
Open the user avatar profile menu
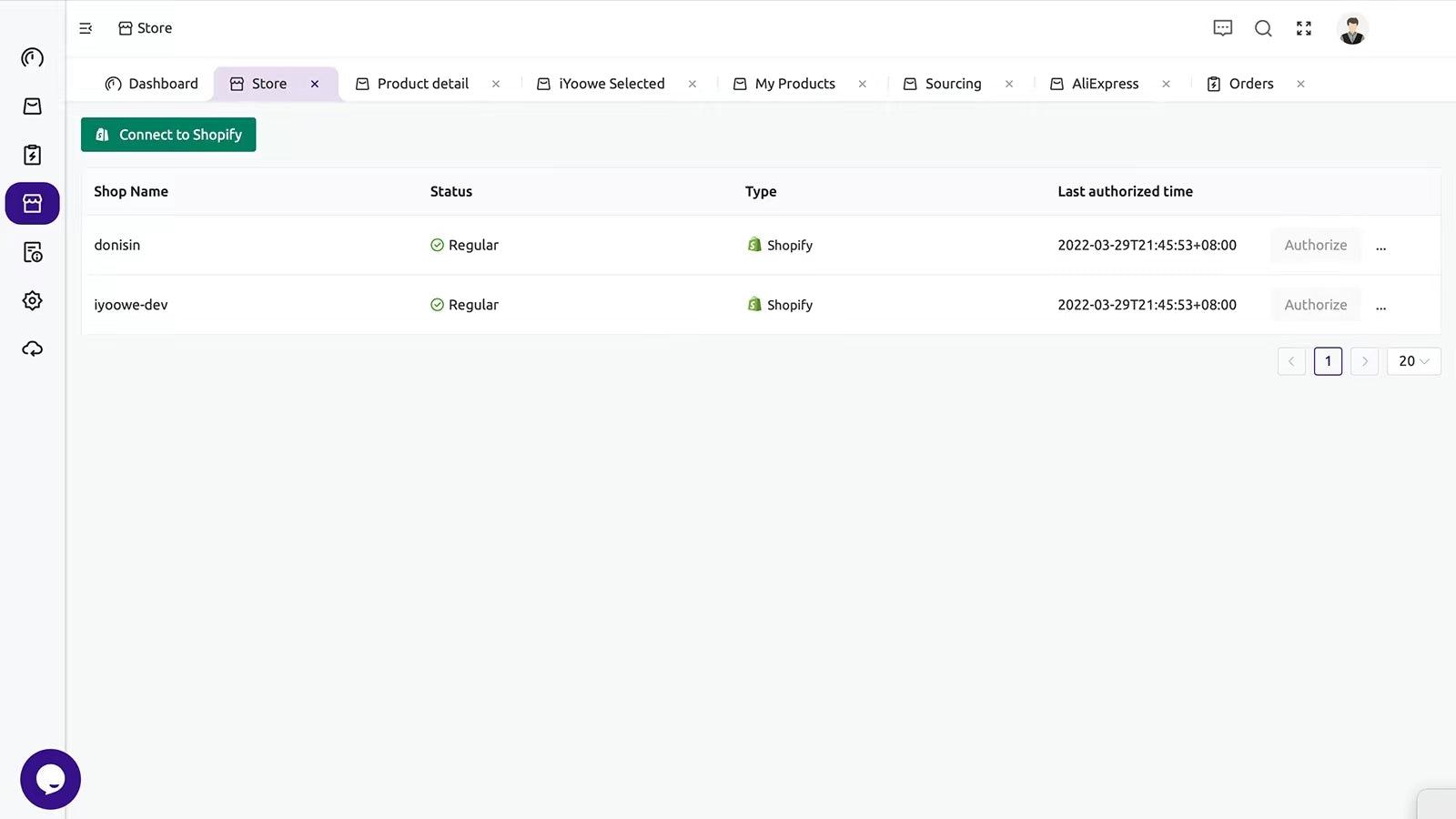coord(1352,29)
